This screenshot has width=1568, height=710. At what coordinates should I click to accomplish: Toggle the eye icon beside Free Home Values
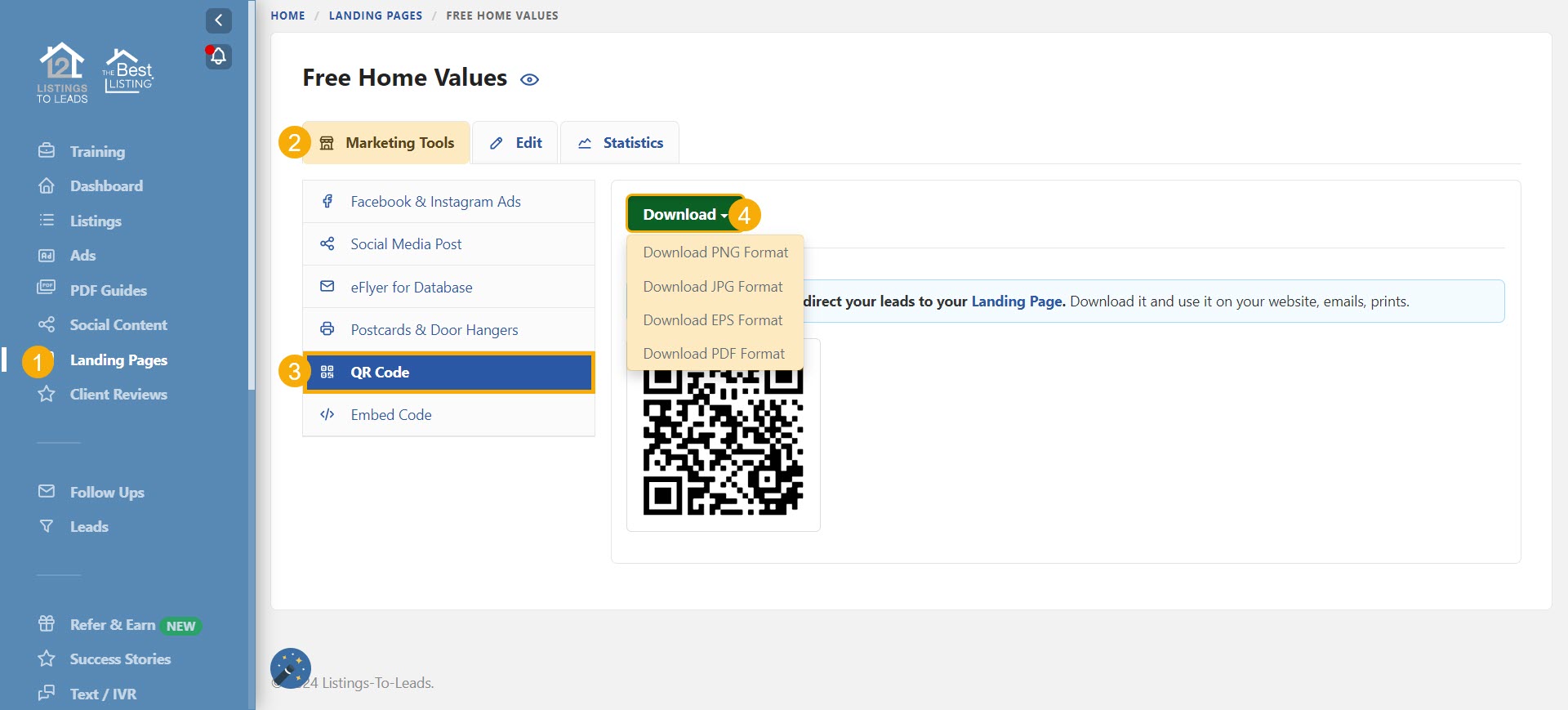(529, 79)
